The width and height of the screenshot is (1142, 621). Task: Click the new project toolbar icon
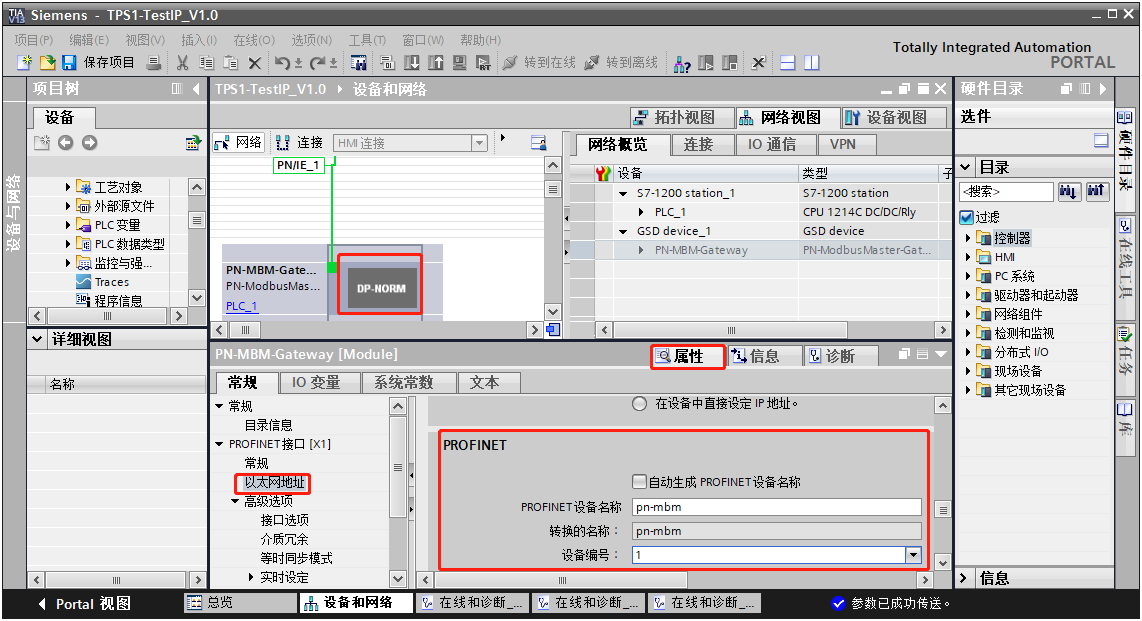pyautogui.click(x=24, y=63)
